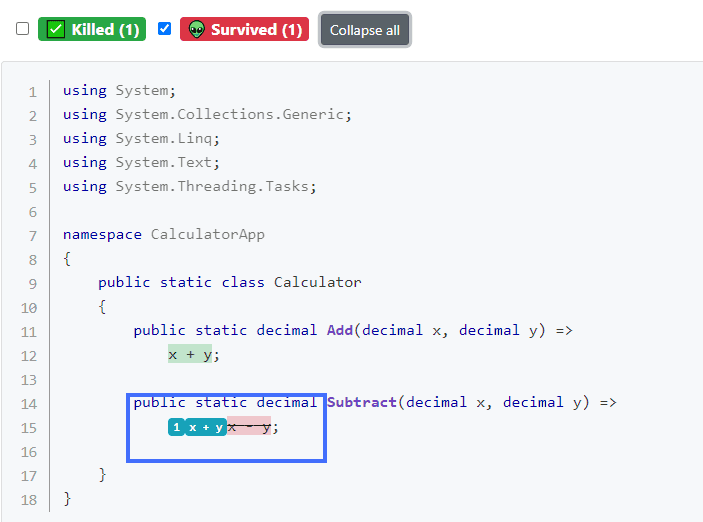Click line number 11 in gutter
Viewport: 703px width, 522px height.
29,332
